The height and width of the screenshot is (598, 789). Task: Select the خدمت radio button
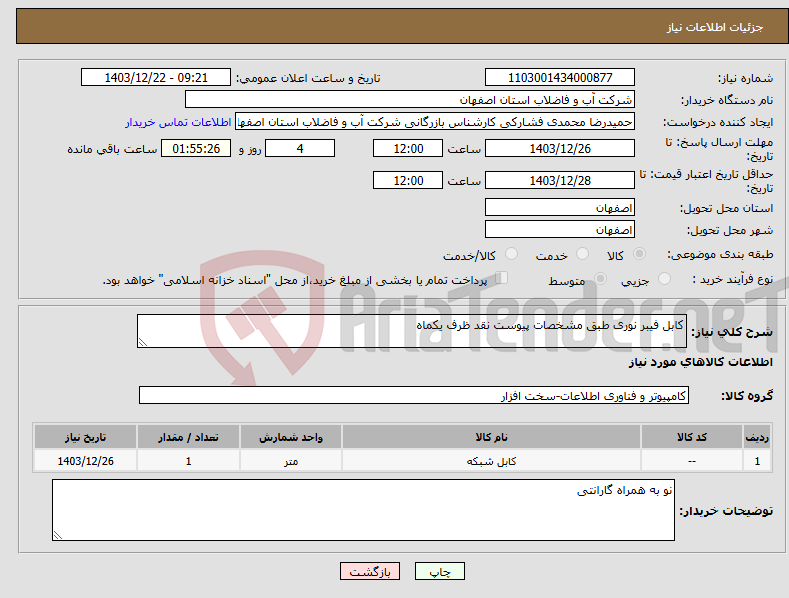coord(582,254)
